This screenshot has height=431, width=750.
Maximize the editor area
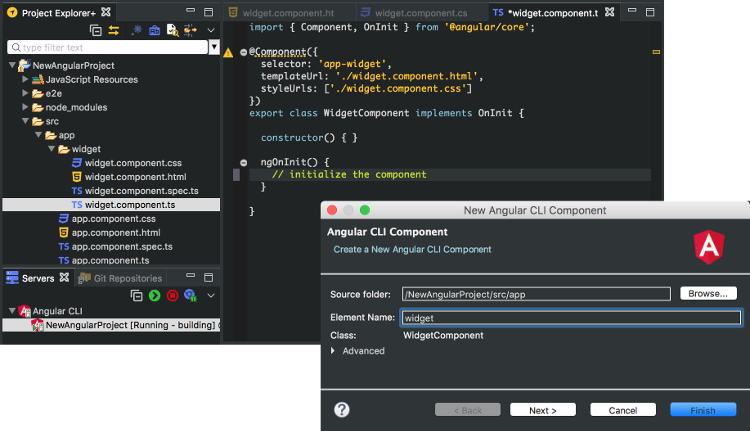[x=650, y=12]
